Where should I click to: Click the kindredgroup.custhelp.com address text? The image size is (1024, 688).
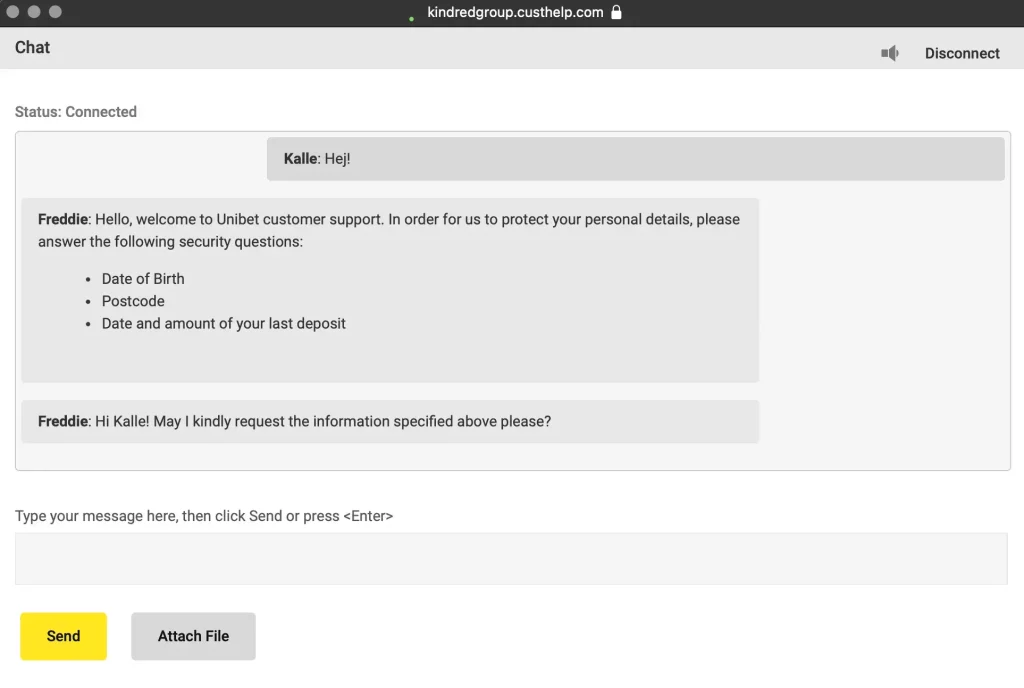pyautogui.click(x=515, y=12)
